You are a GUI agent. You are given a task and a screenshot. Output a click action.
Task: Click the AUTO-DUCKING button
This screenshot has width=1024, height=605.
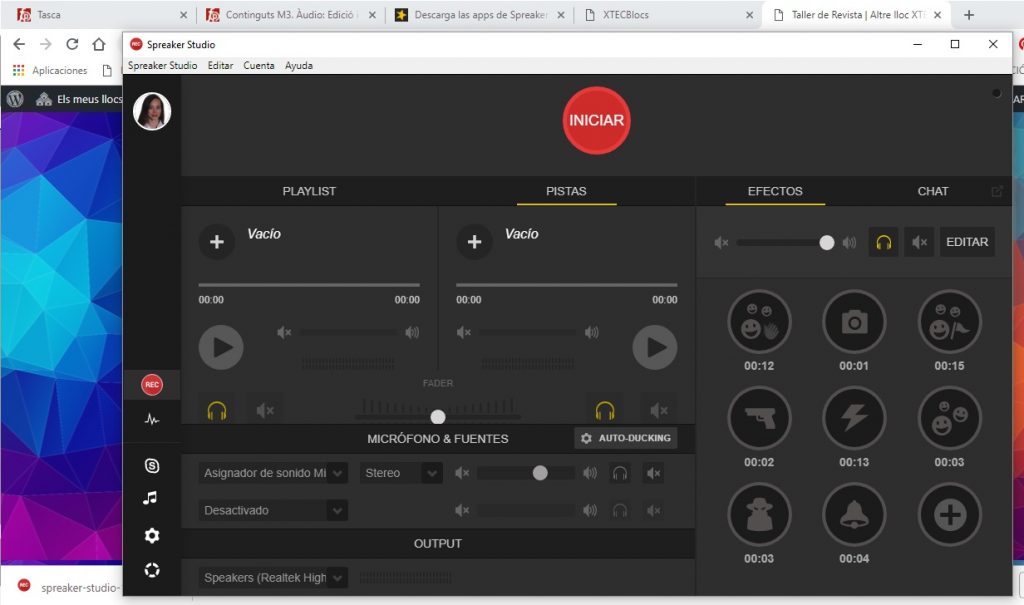626,438
